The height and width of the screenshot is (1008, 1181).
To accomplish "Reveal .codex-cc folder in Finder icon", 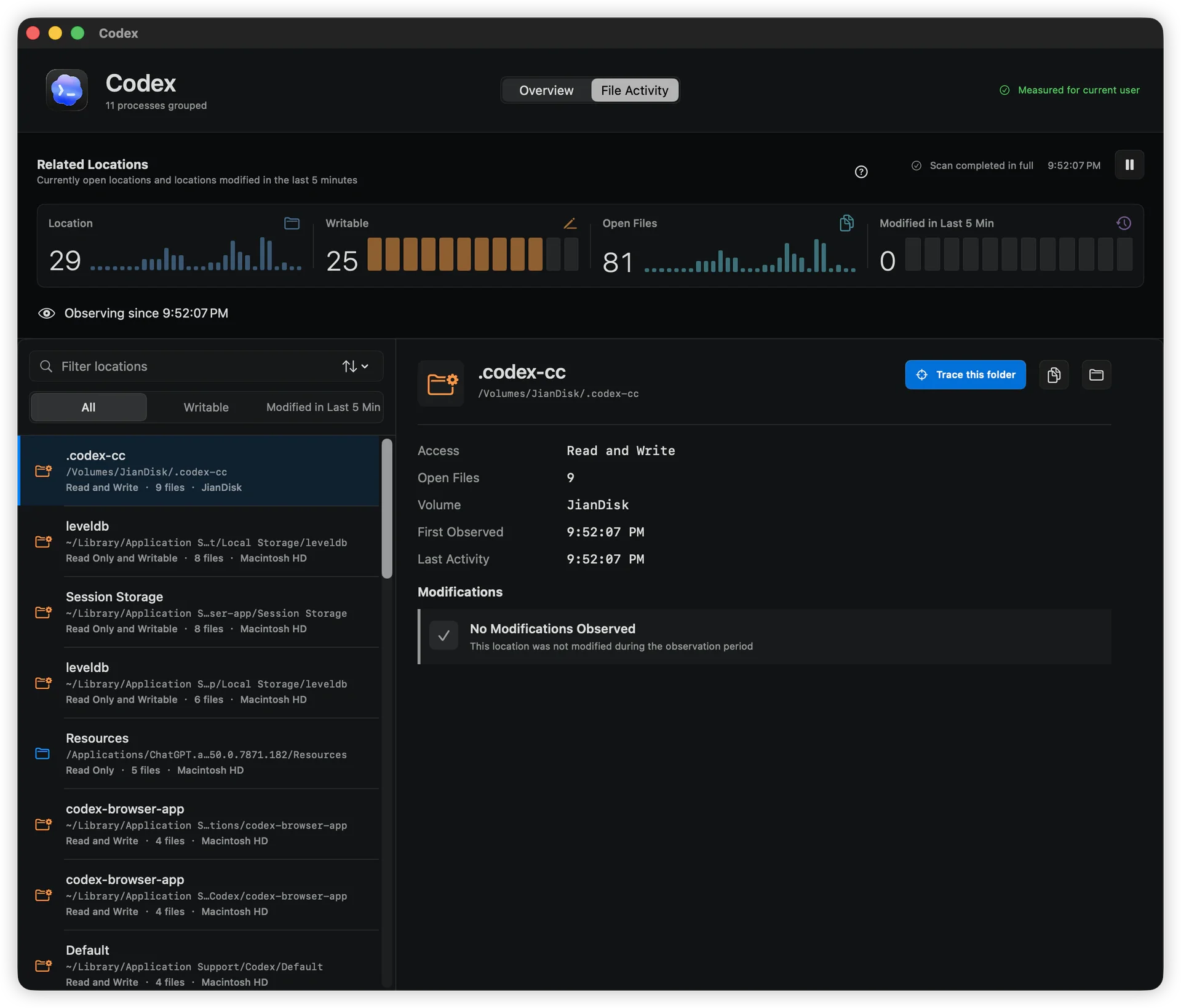I will [x=1096, y=375].
